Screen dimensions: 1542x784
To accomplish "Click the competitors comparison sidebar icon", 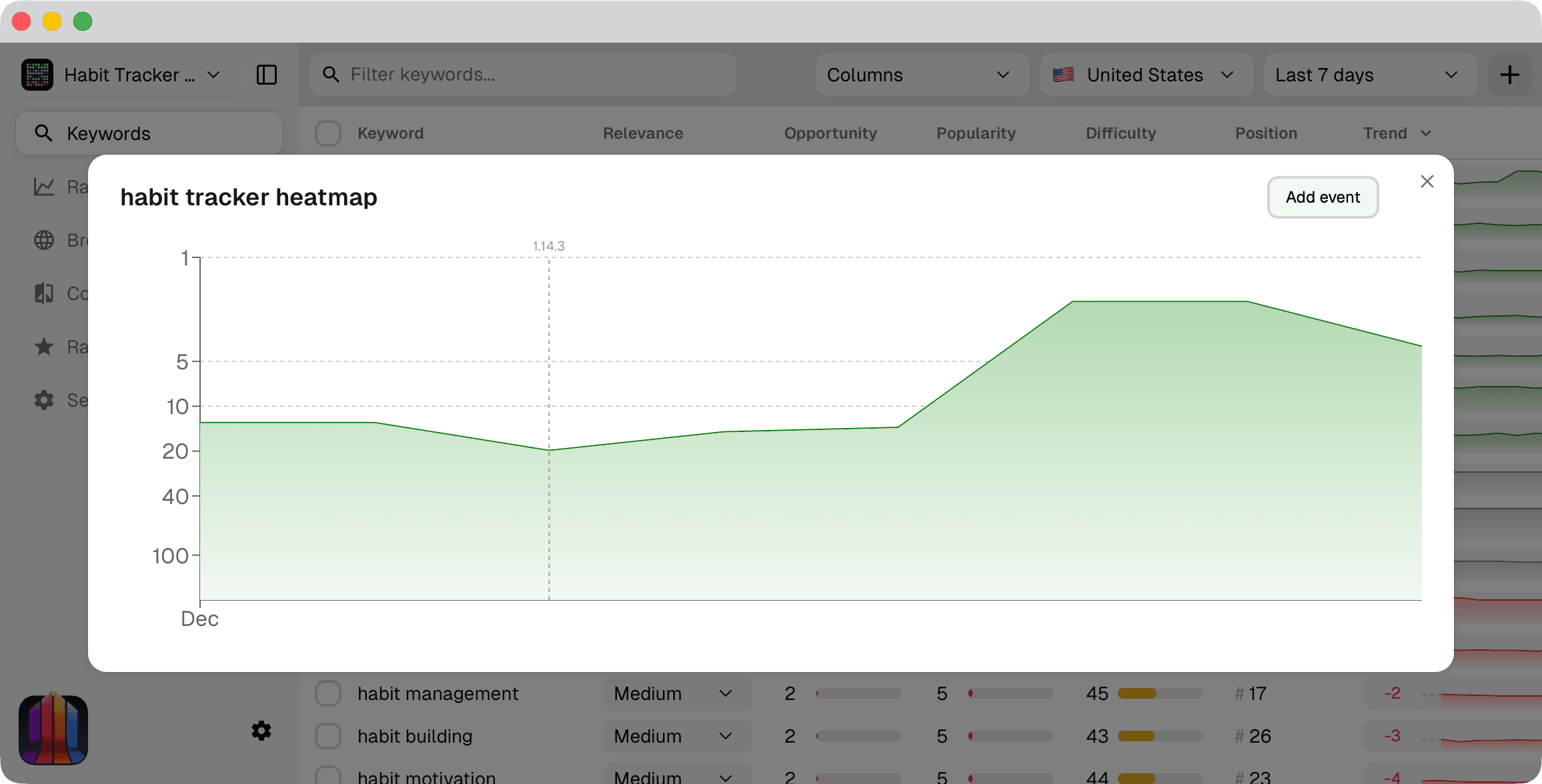I will pos(44,293).
